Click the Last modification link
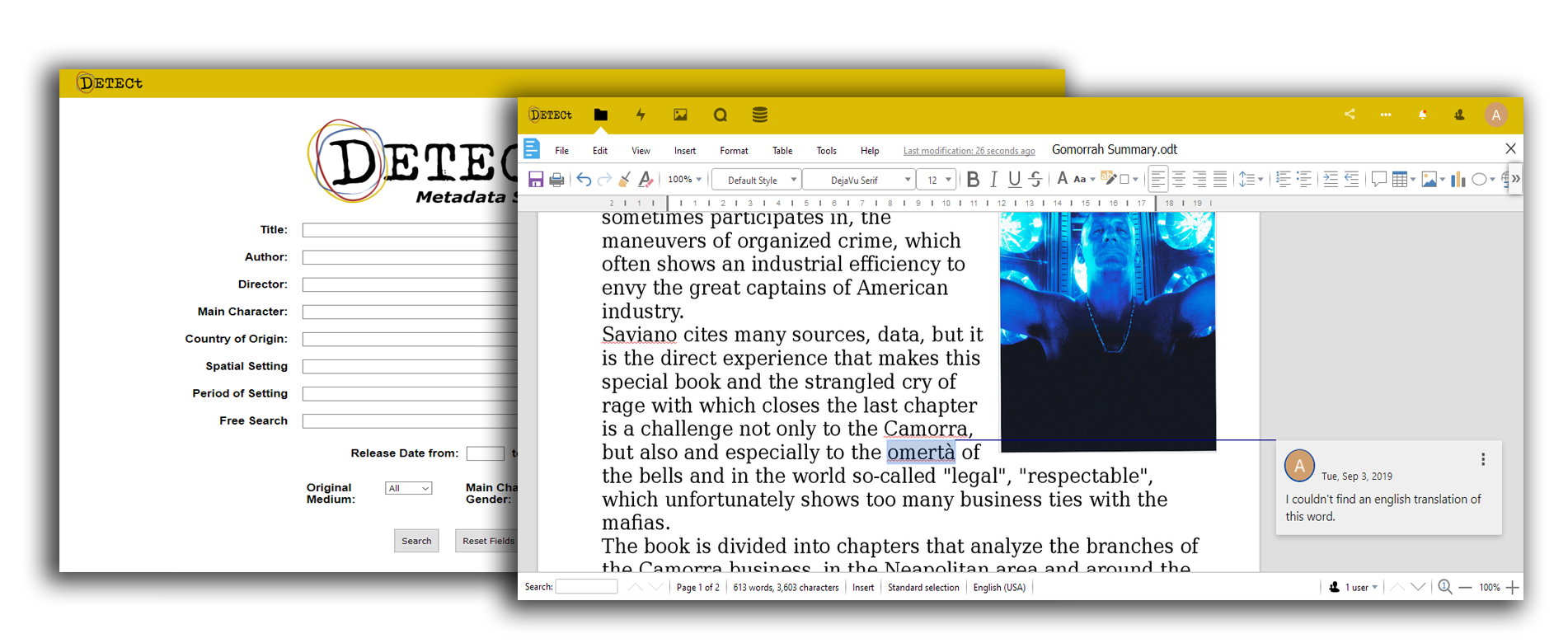Image resolution: width=1568 pixels, height=643 pixels. click(x=969, y=151)
